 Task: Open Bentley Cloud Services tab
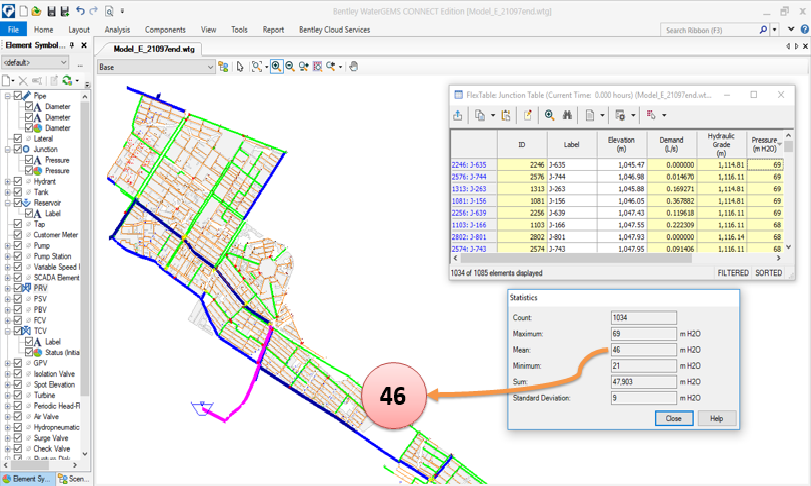[334, 29]
